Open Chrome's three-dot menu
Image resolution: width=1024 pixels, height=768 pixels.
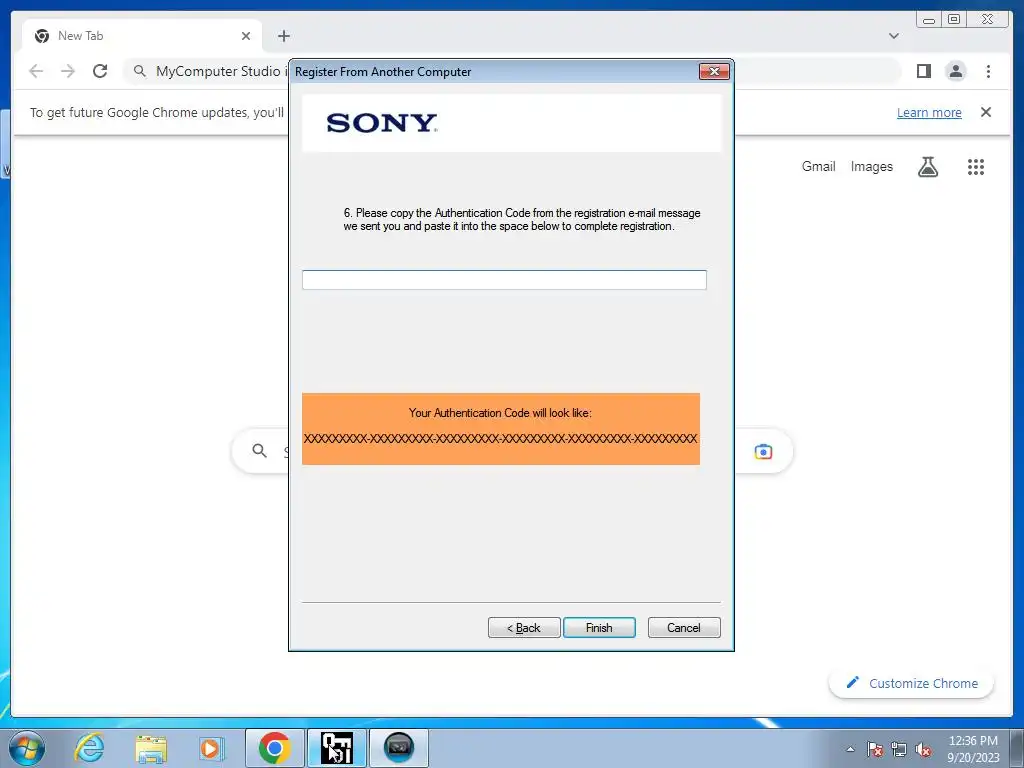pos(988,71)
